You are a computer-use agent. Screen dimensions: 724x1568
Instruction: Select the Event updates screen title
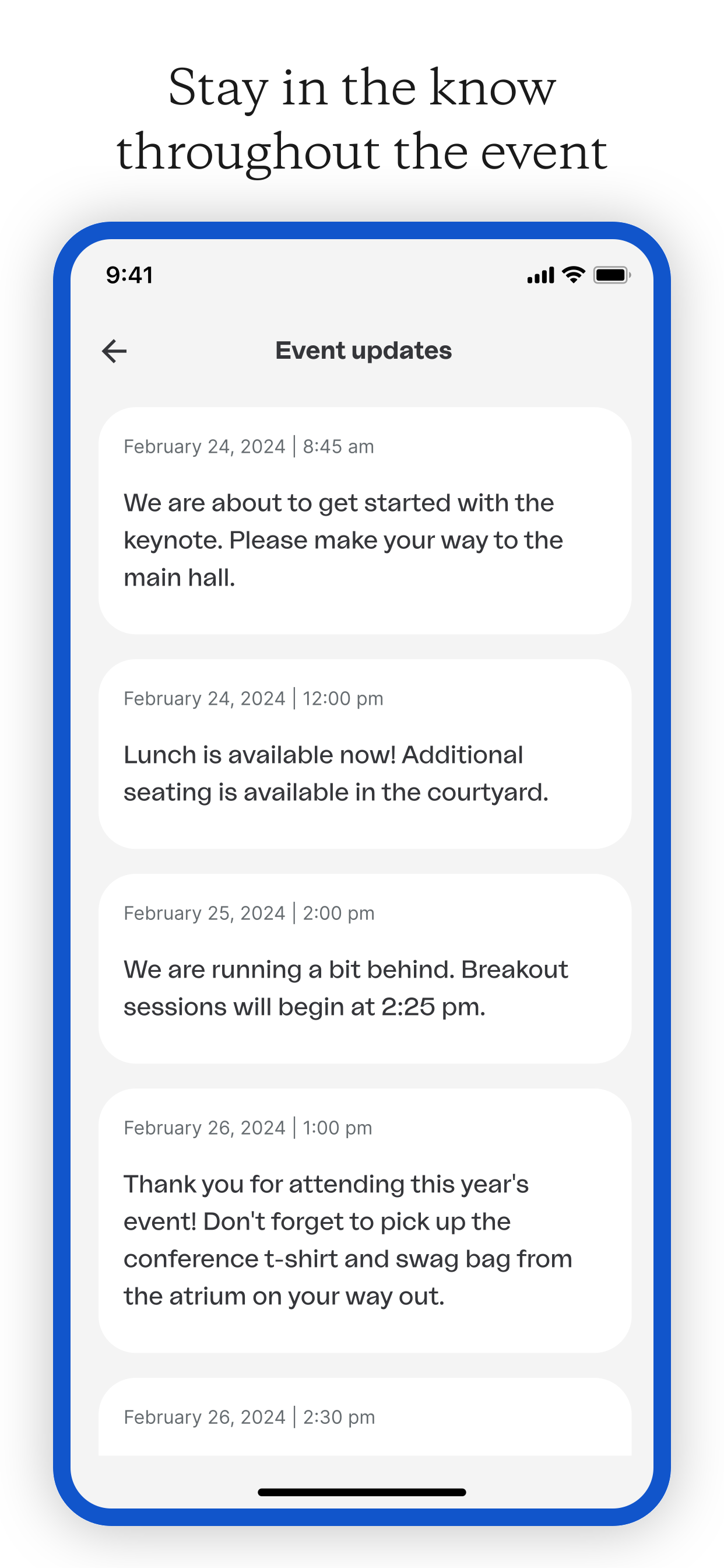[x=363, y=351]
